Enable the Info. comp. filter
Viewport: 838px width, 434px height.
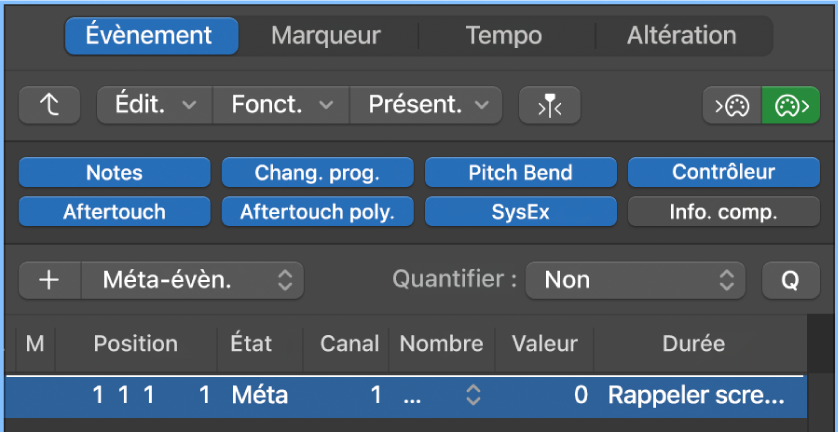pos(723,212)
